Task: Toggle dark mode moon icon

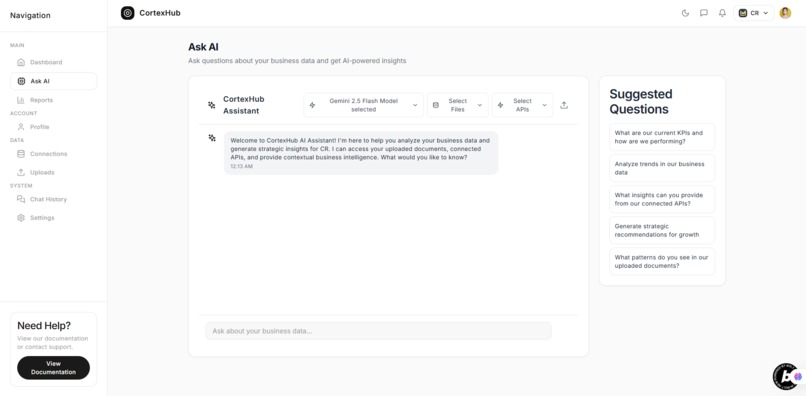Action: (685, 13)
